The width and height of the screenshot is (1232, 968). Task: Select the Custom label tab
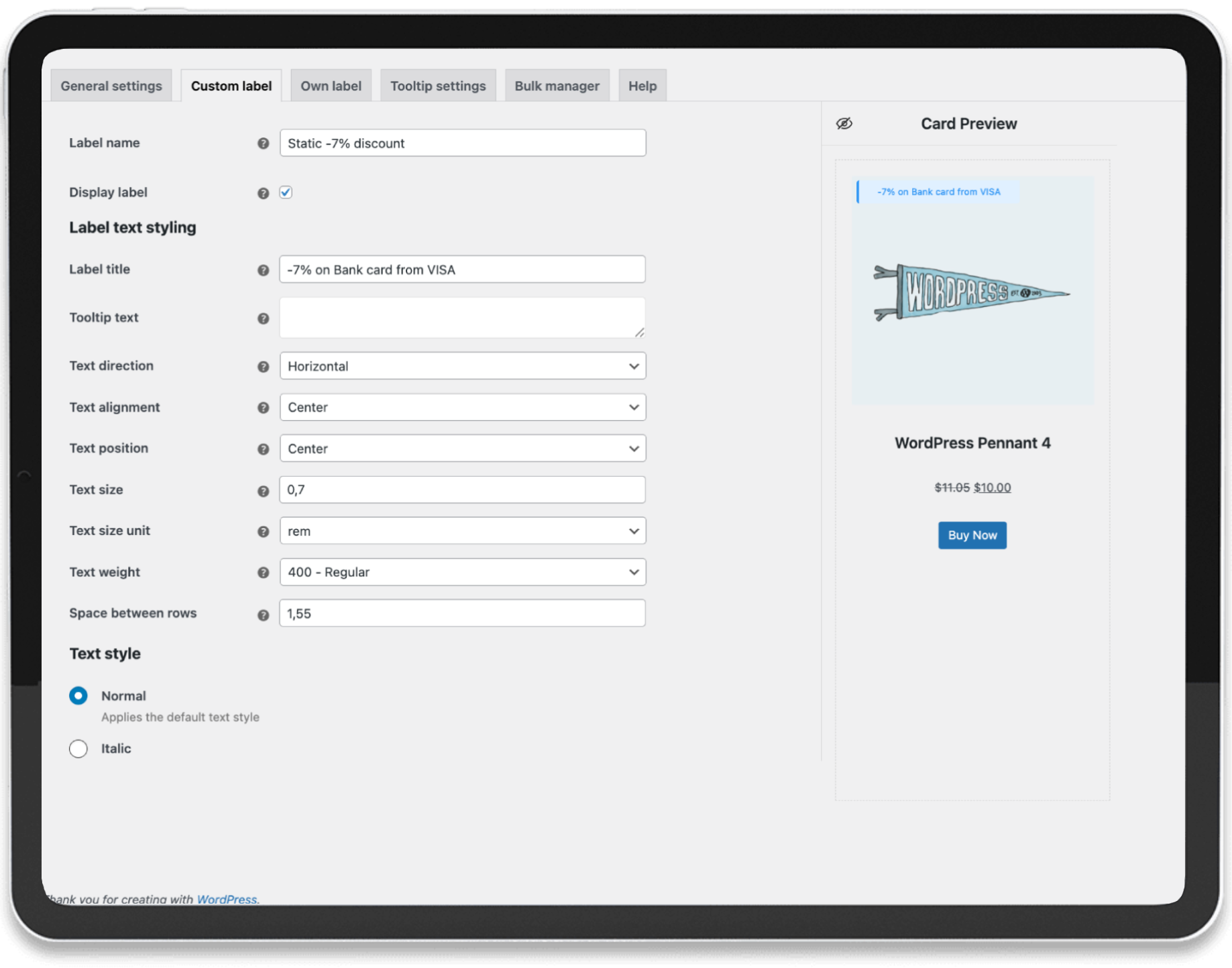tap(231, 86)
